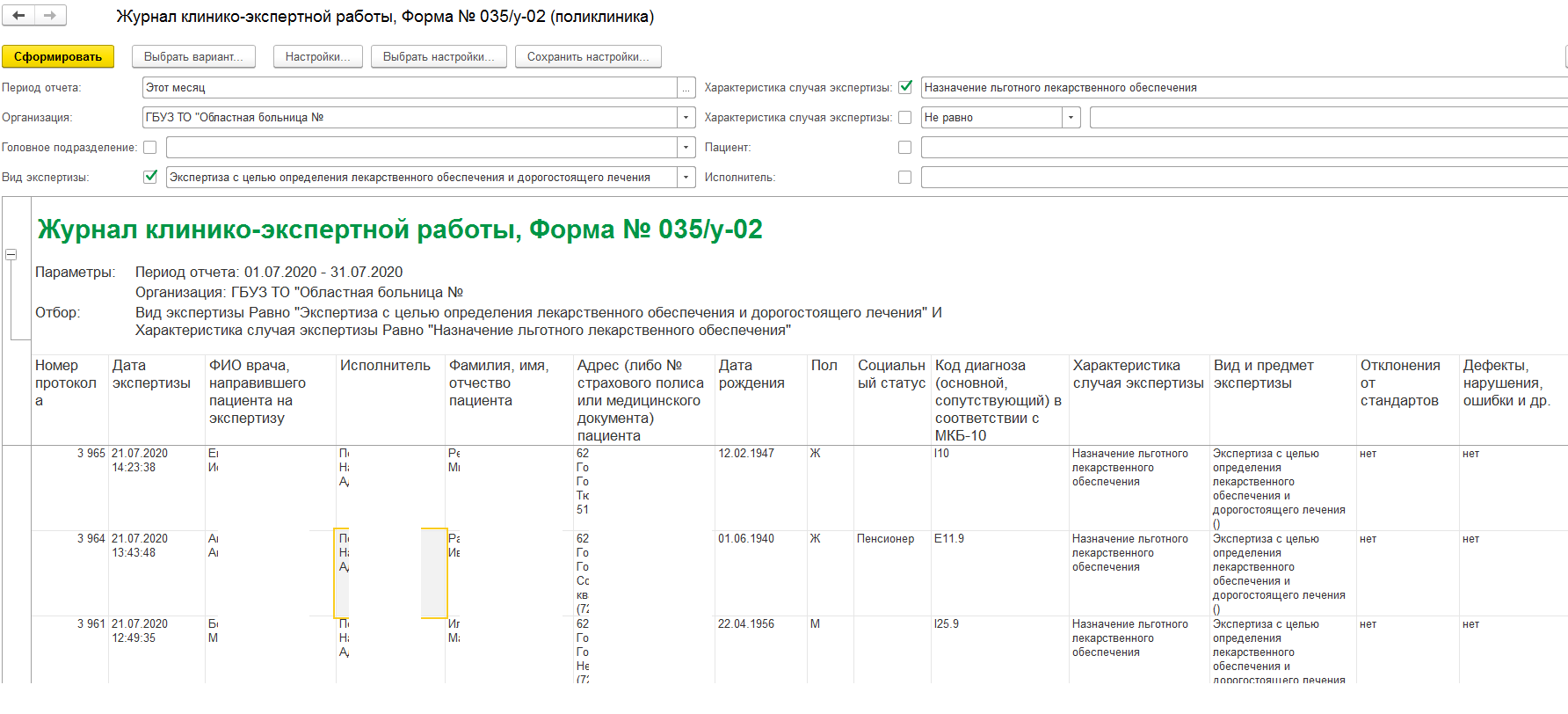Open the Вид экспертизы dropdown arrow

686,178
